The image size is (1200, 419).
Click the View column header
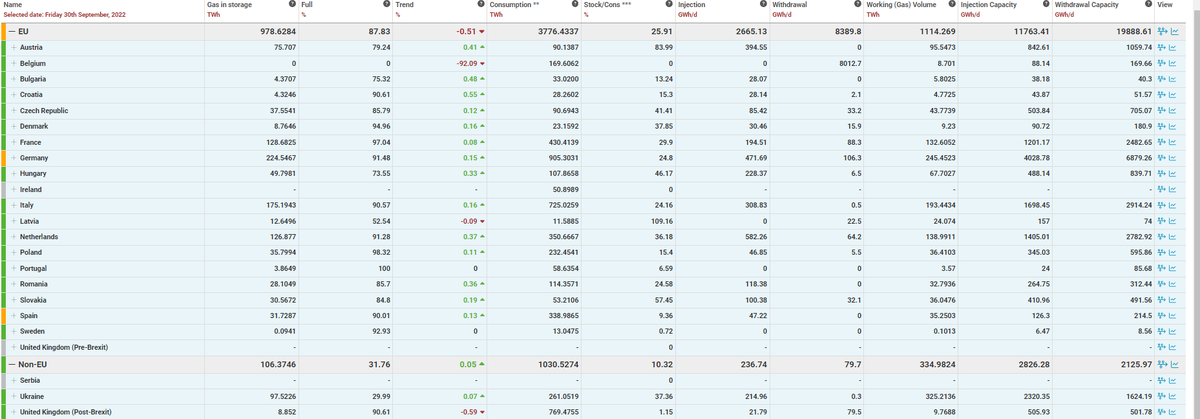coord(1165,5)
